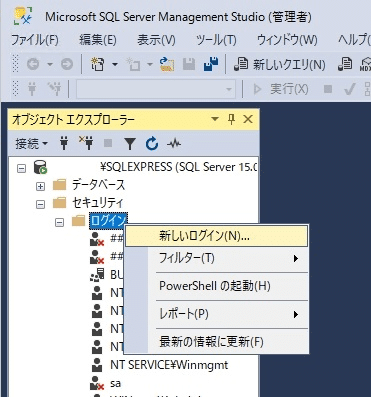The width and height of the screenshot is (371, 397).
Task: Click the activity monitor pulse icon
Action: pyautogui.click(x=174, y=144)
